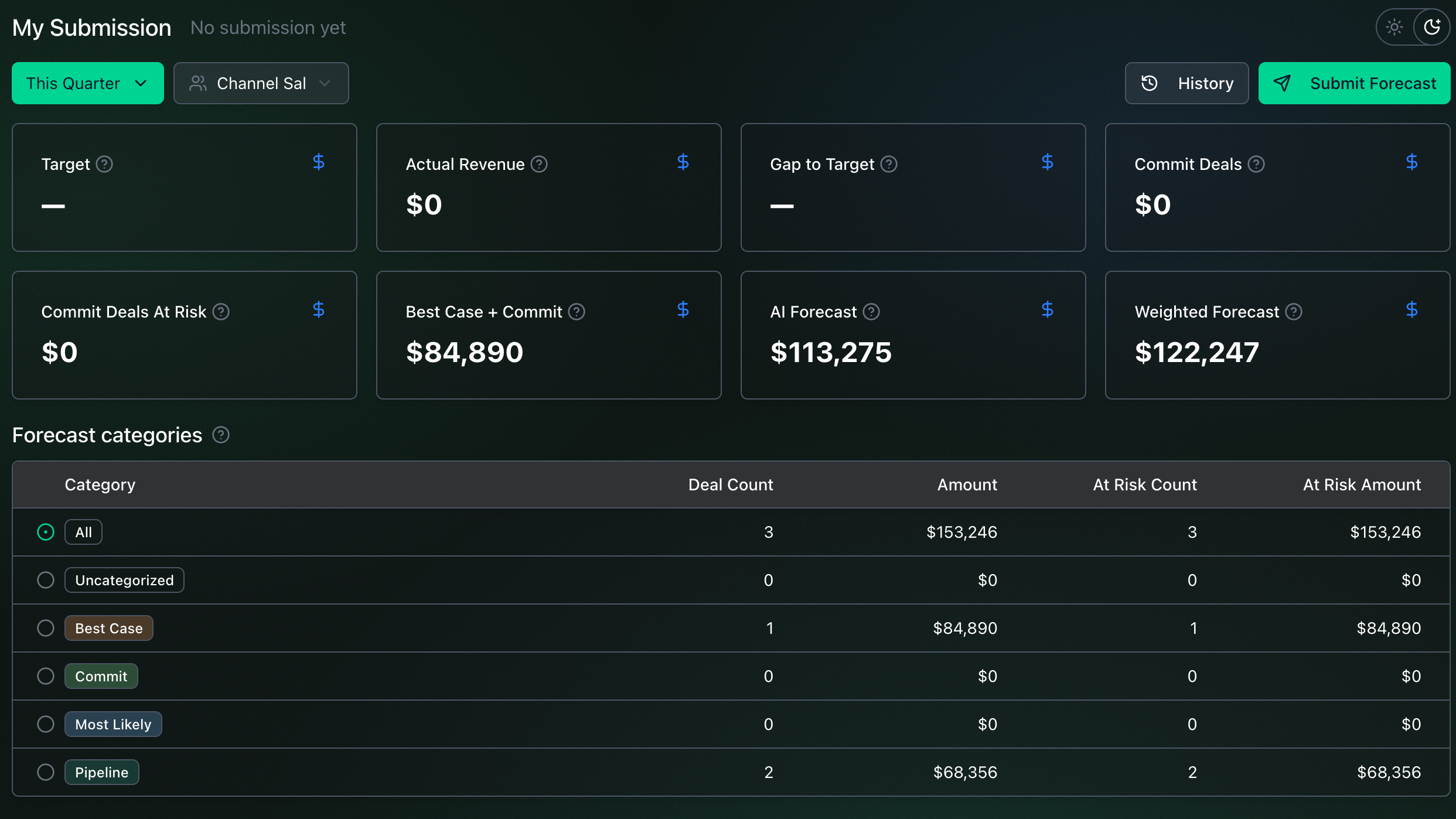The width and height of the screenshot is (1456, 819).
Task: Click chevron arrow on This Quarter selector
Action: point(141,83)
